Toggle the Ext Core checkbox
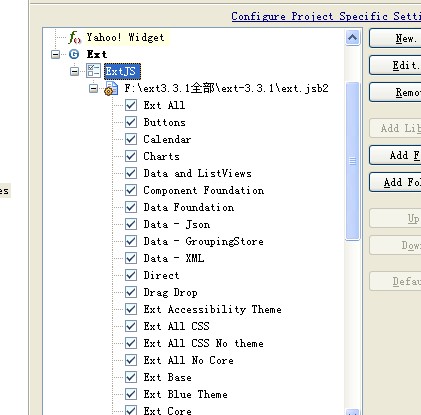The width and height of the screenshot is (421, 415). tap(131, 410)
